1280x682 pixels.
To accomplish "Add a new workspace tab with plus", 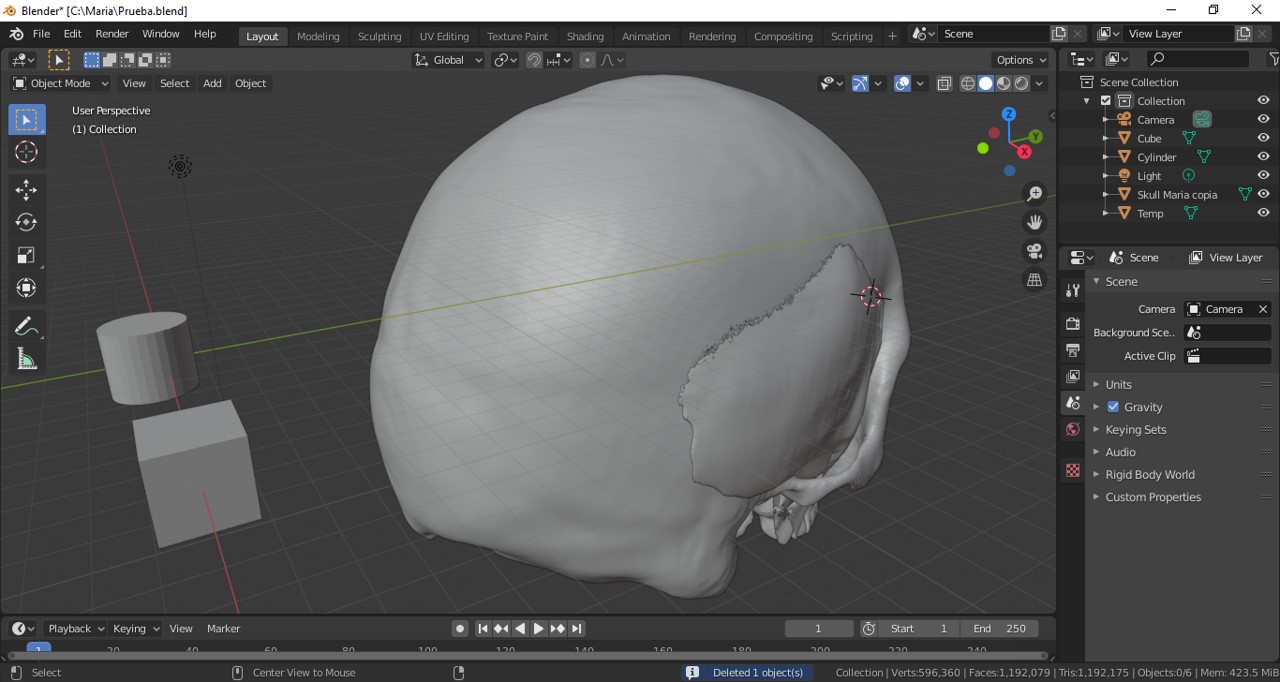I will pos(893,36).
